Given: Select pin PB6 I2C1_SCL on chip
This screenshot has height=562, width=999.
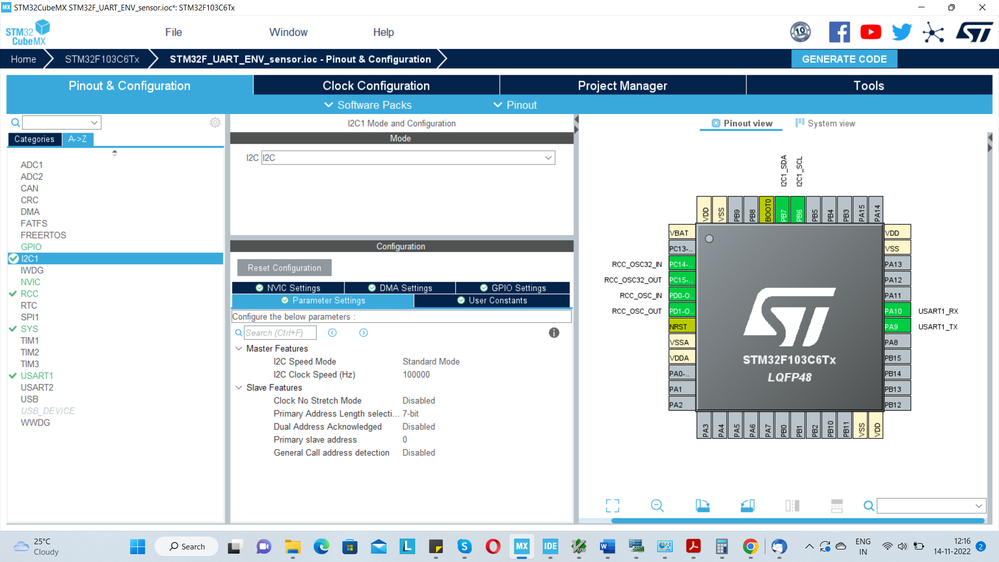Looking at the screenshot, I should [x=798, y=210].
